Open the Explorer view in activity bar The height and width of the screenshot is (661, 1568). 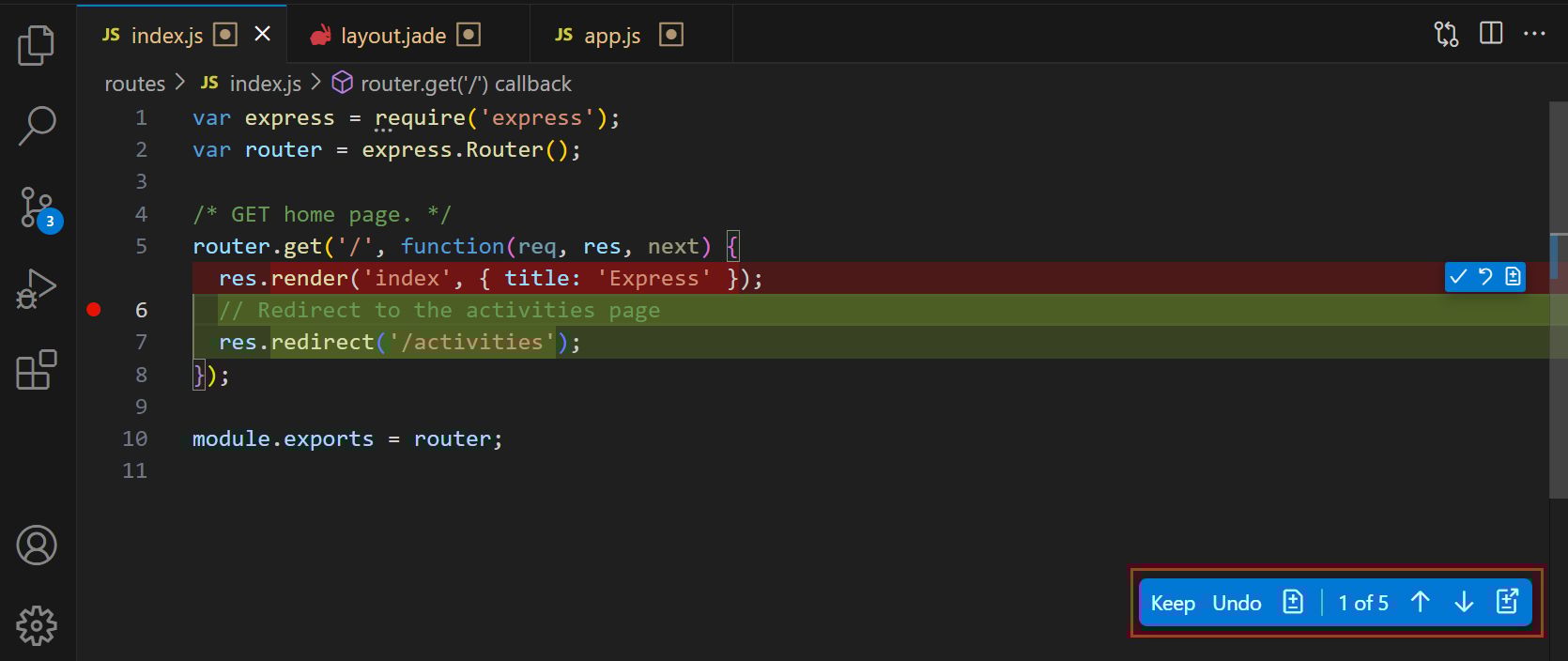(37, 45)
